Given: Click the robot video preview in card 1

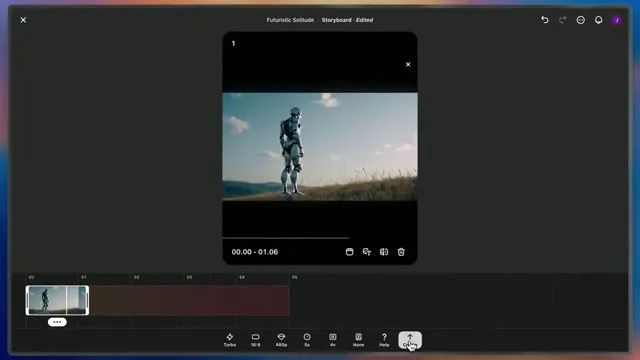Looking at the screenshot, I should tap(320, 147).
